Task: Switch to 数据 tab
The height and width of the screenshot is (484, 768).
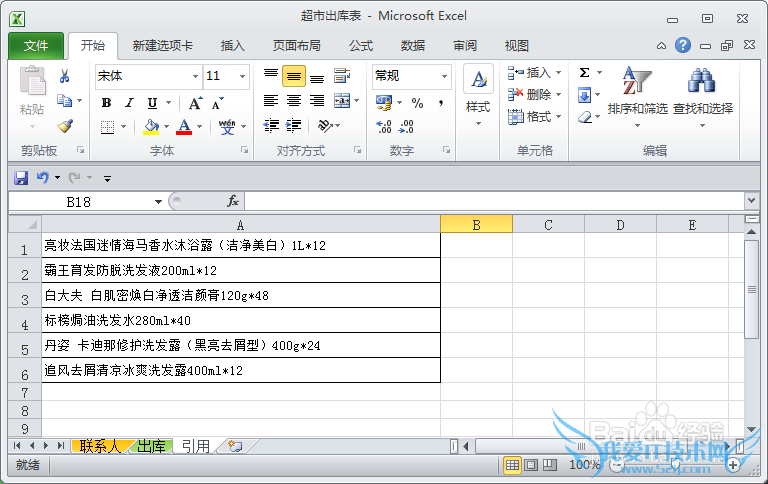Action: [413, 46]
